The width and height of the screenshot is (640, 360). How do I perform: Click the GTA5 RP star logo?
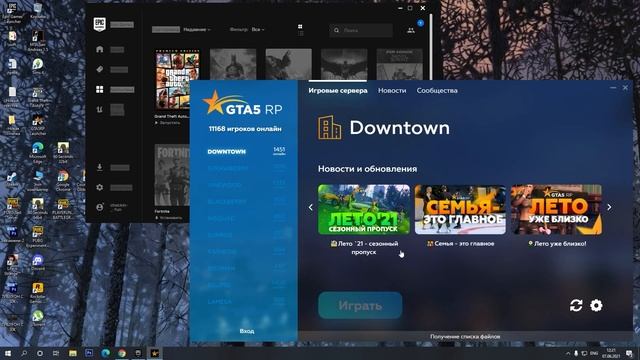point(242,104)
